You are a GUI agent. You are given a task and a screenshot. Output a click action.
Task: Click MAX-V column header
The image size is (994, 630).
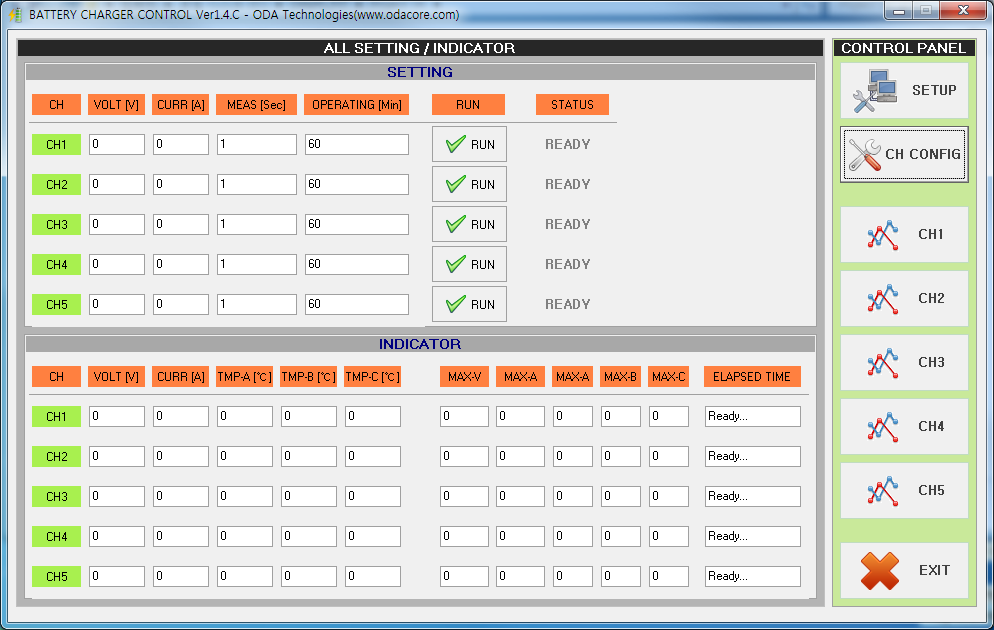pos(465,376)
